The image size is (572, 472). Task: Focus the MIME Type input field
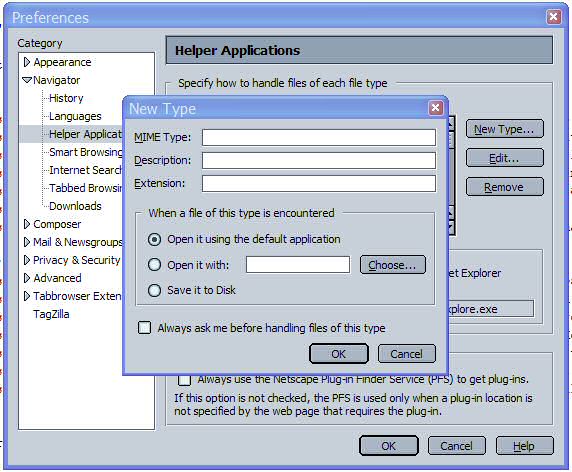point(319,138)
